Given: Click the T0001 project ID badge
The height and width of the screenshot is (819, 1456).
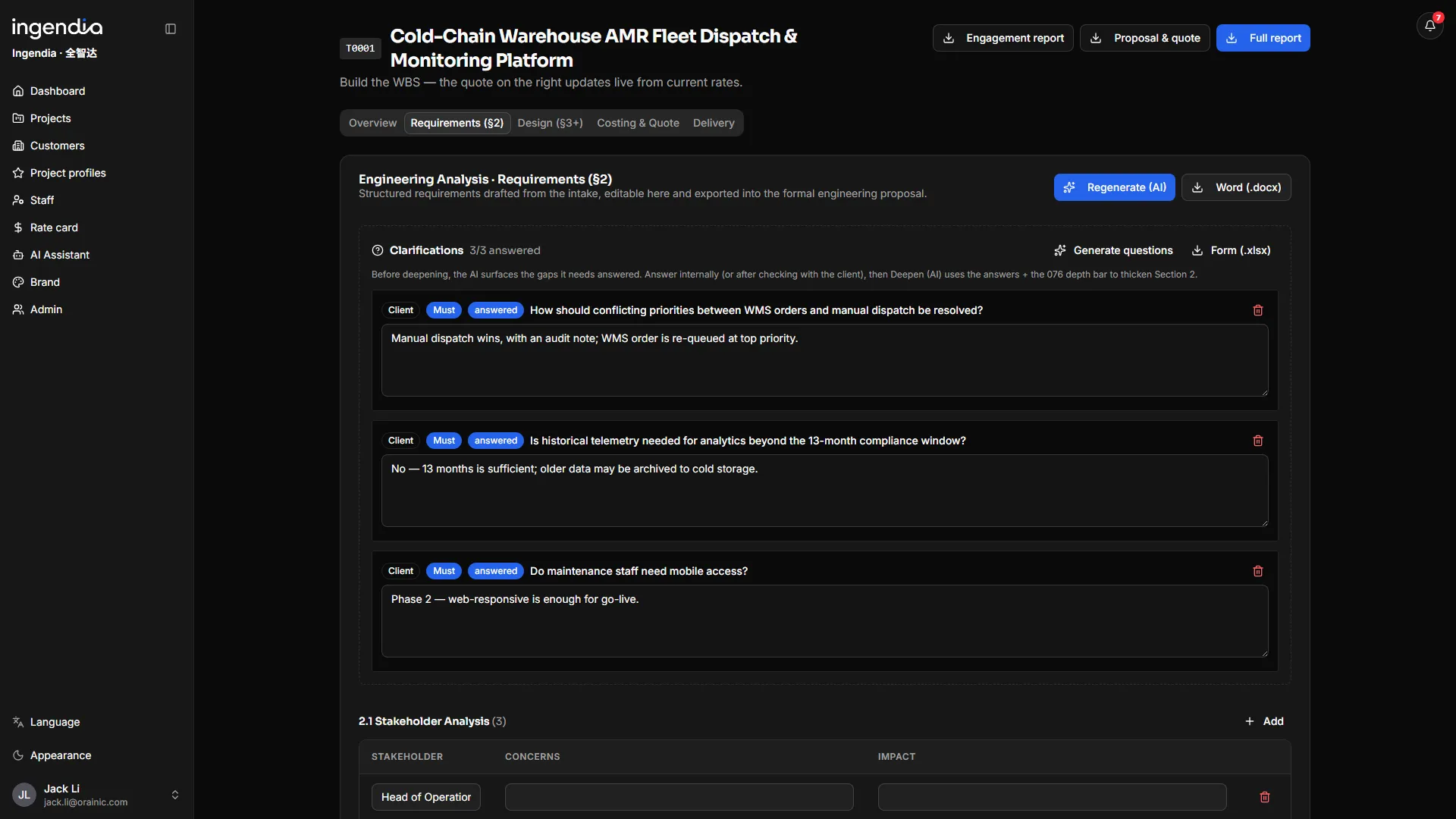Looking at the screenshot, I should 360,49.
